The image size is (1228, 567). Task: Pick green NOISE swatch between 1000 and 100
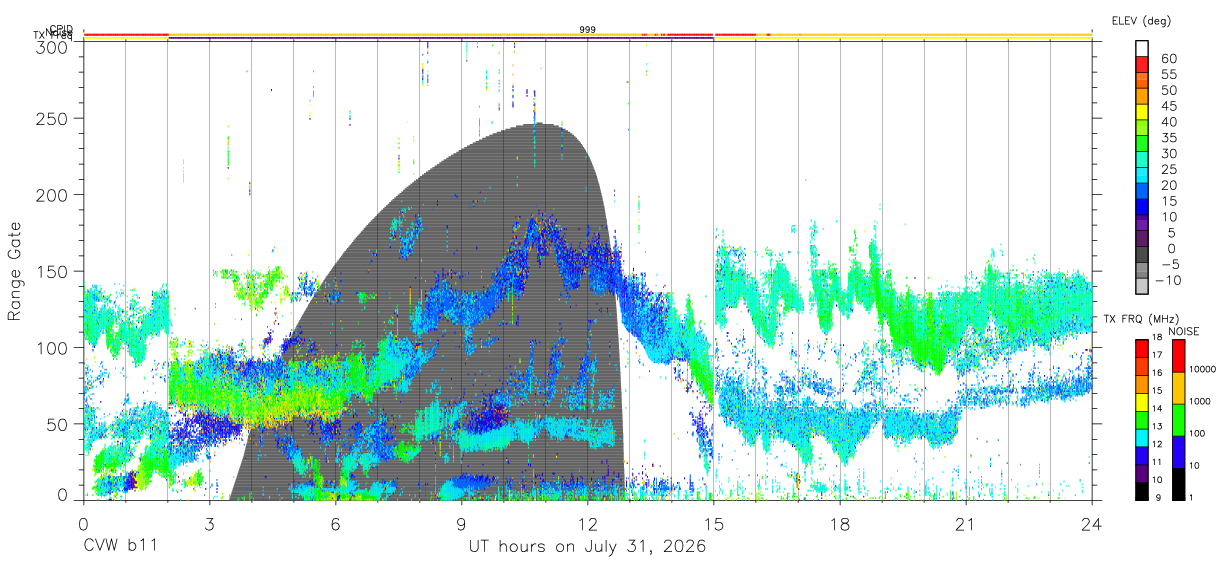[x=1179, y=420]
